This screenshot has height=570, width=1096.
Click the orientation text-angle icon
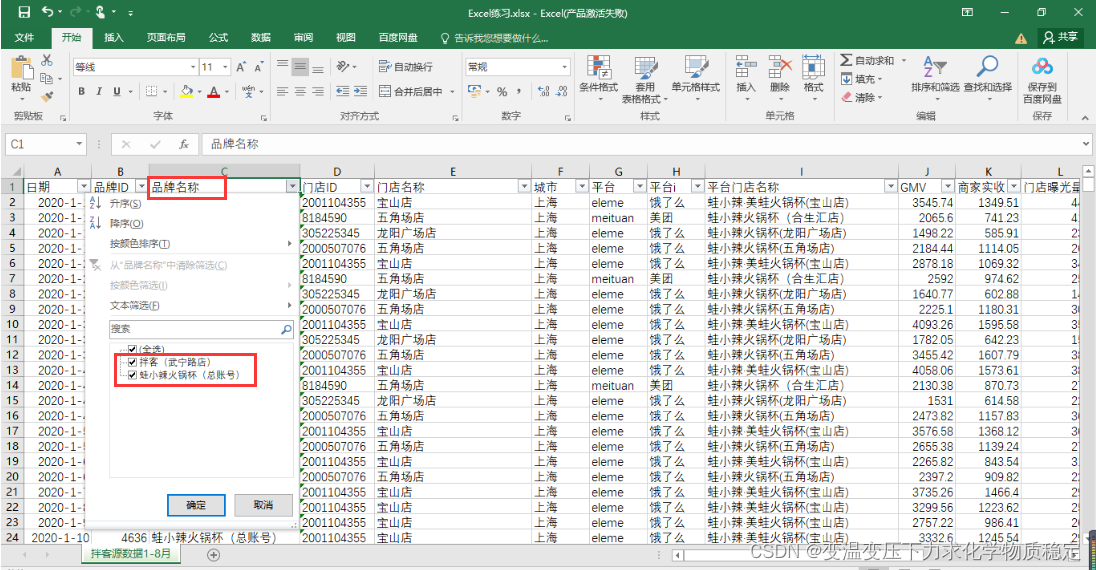point(342,66)
